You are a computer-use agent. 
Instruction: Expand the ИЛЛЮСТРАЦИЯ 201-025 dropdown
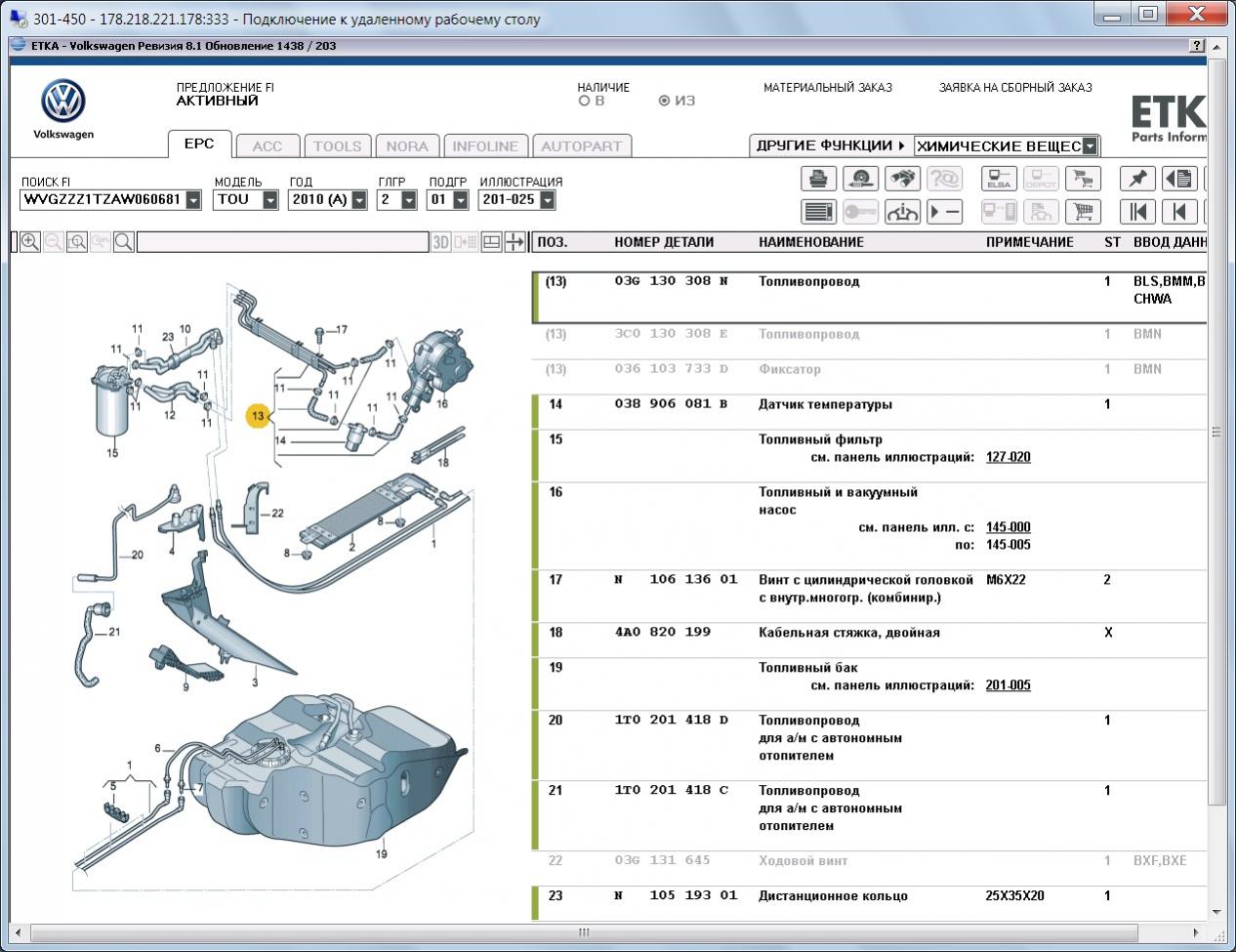pyautogui.click(x=548, y=200)
